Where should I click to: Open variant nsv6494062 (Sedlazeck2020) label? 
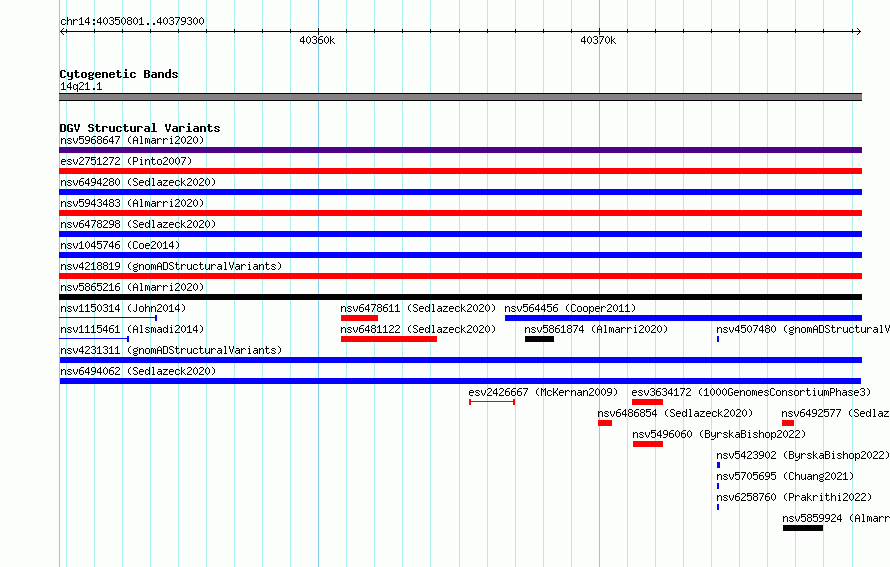[138, 371]
